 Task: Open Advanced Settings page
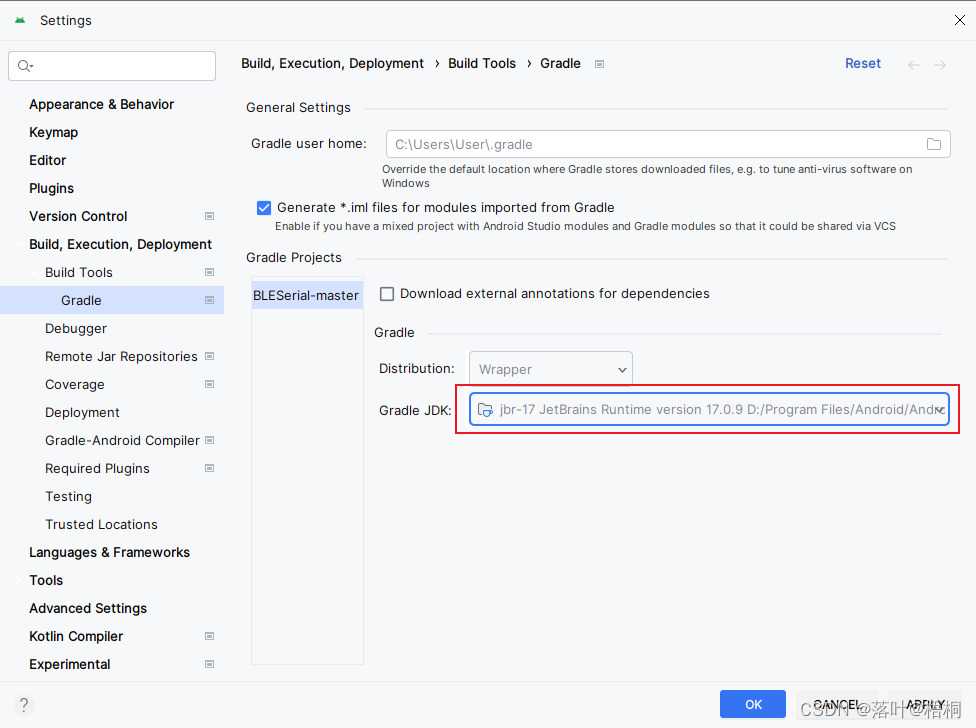(88, 609)
